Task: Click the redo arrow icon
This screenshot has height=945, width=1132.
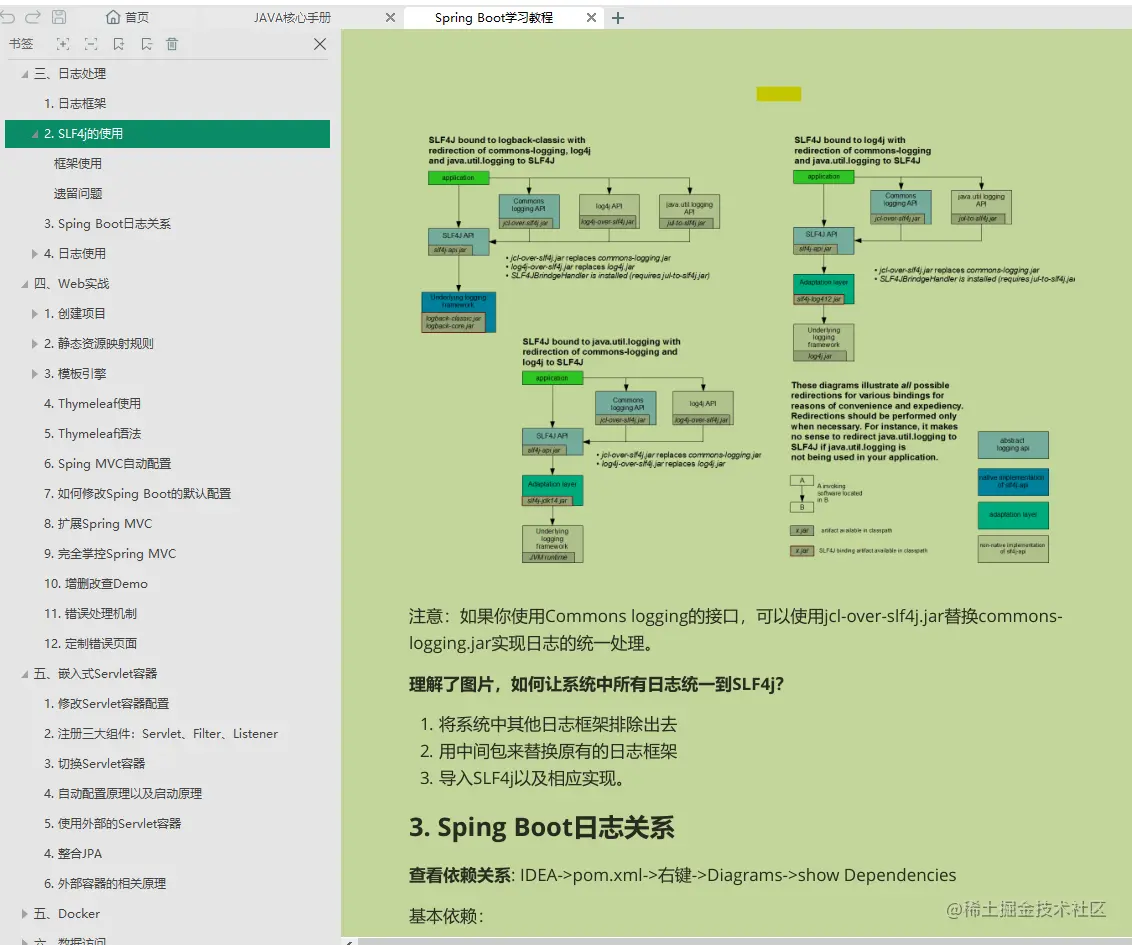Action: (x=33, y=17)
